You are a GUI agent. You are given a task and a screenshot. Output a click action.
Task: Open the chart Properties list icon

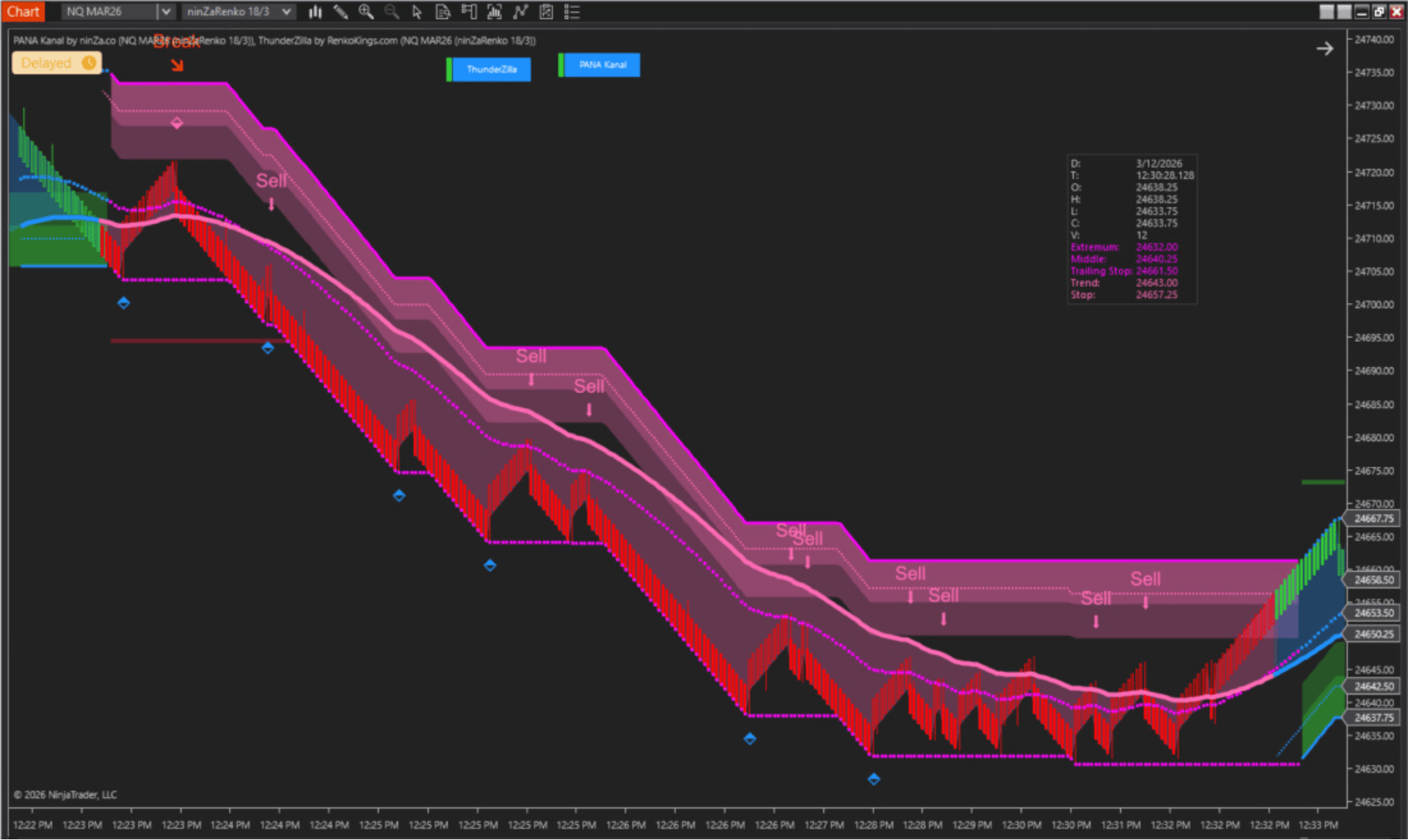(x=572, y=12)
